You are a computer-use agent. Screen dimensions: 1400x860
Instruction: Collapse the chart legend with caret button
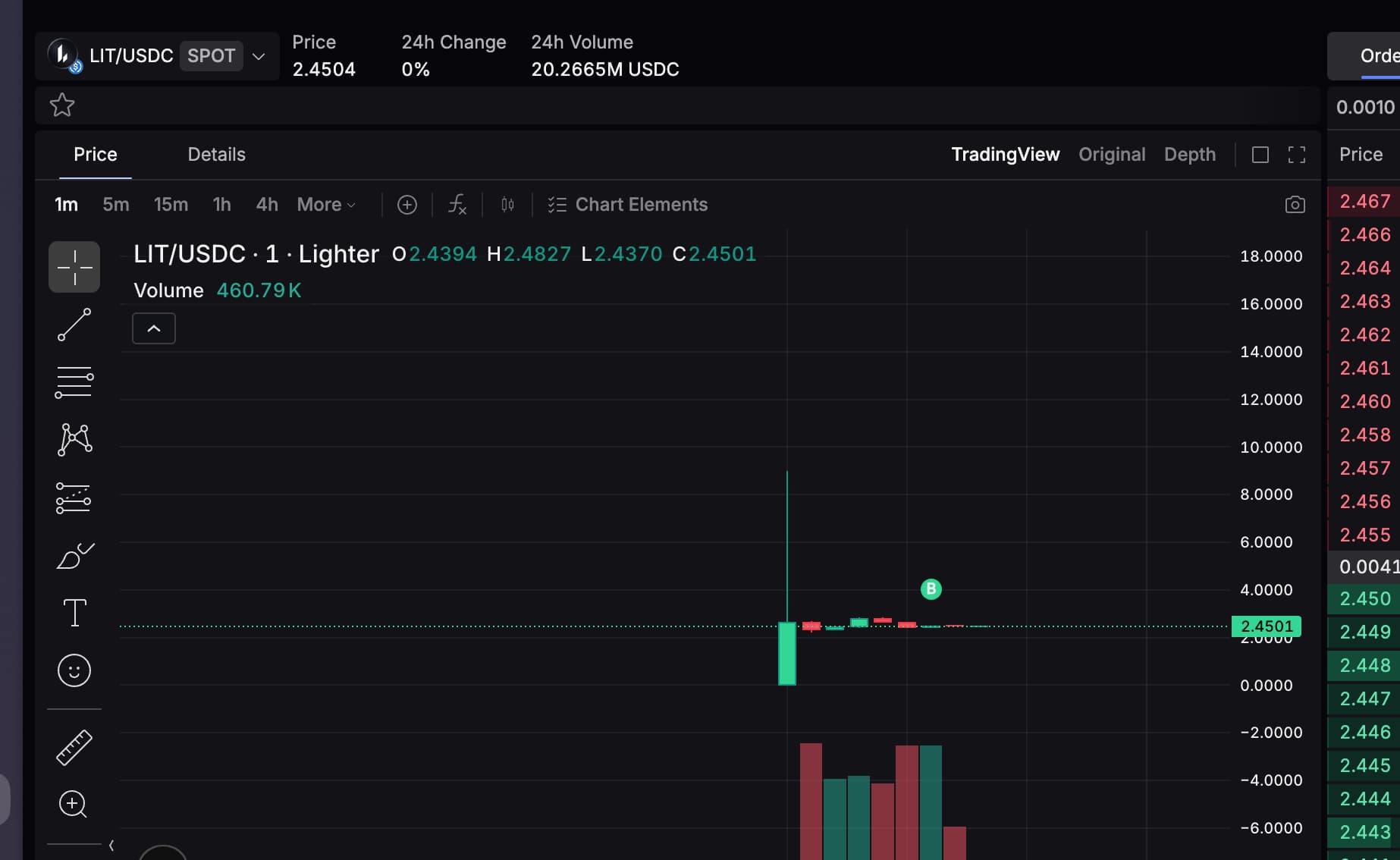pos(154,328)
